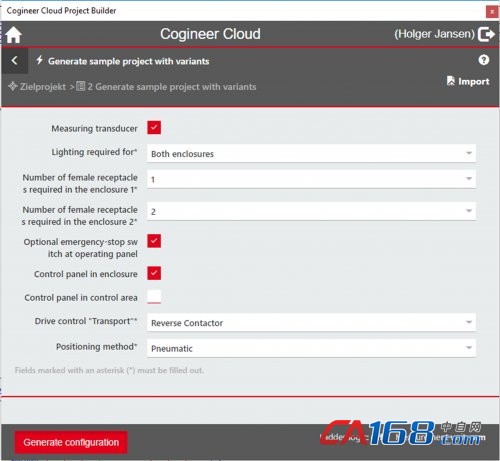Click the Cogineer Cloud header title
Screen dimensions: 500x461
point(210,34)
